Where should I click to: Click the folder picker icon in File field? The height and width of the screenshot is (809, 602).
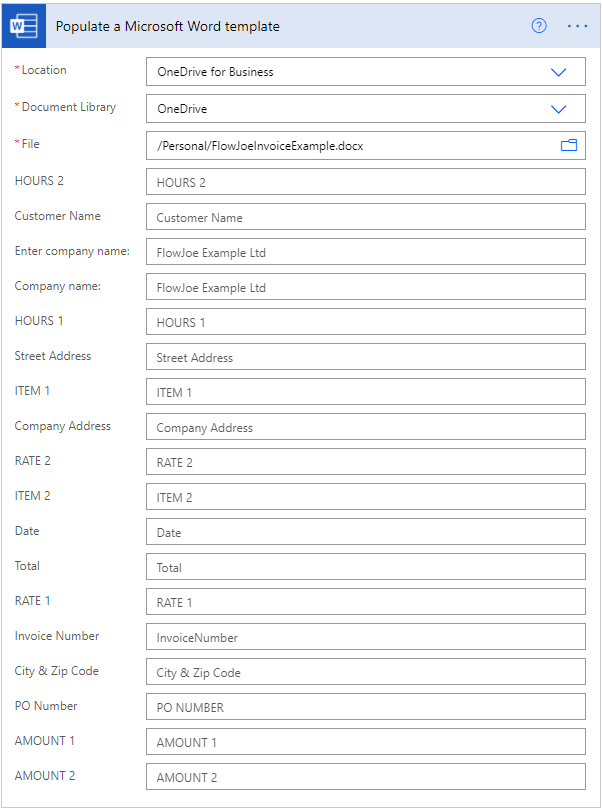pyautogui.click(x=569, y=146)
